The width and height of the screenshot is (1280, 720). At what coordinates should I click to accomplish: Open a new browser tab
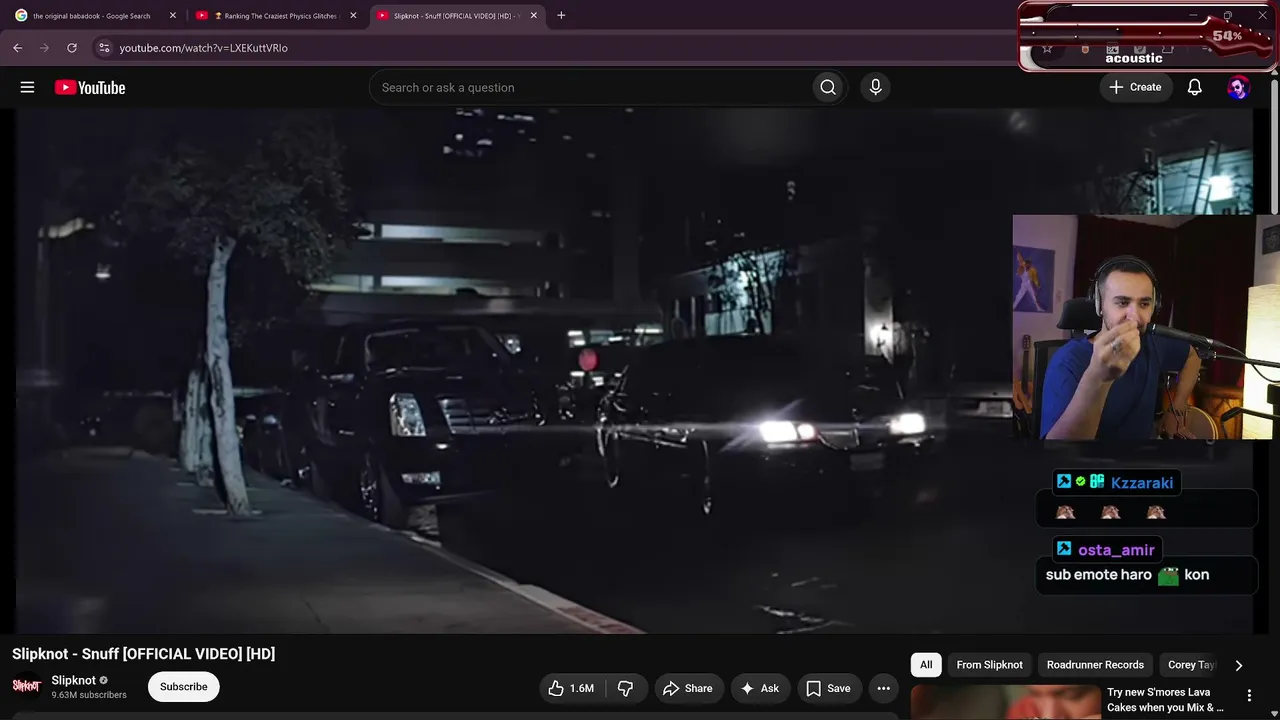coord(561,15)
